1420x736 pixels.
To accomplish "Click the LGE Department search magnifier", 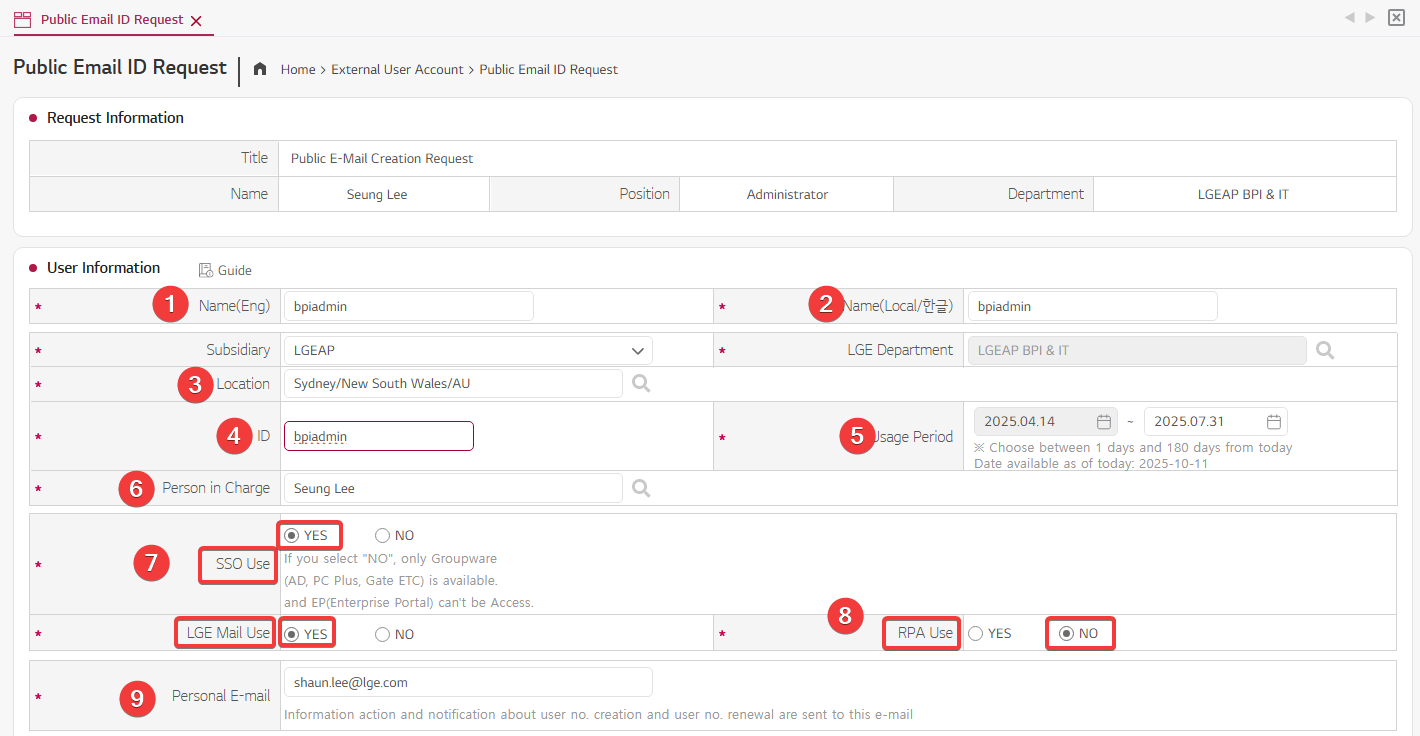I will 1325,350.
